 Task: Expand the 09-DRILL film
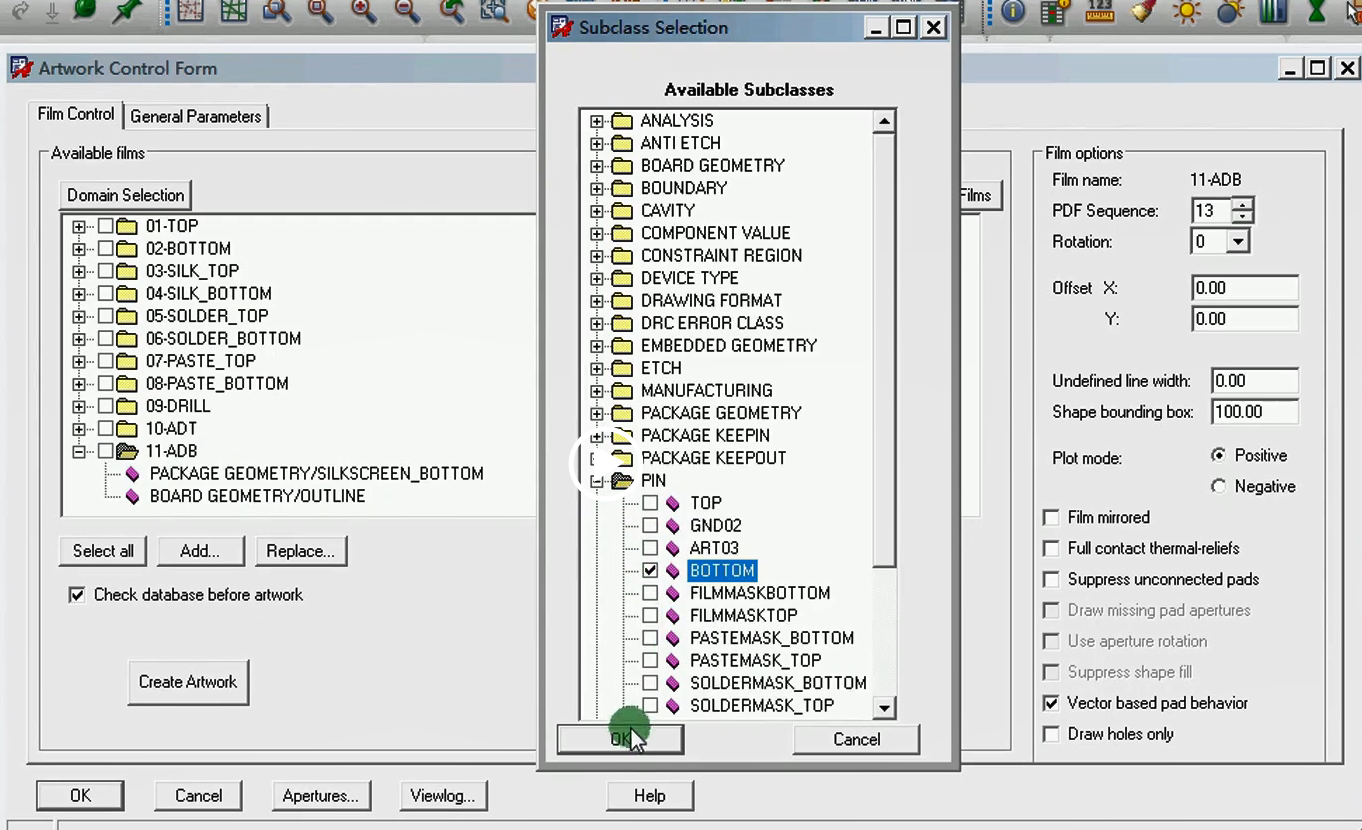pyautogui.click(x=79, y=407)
